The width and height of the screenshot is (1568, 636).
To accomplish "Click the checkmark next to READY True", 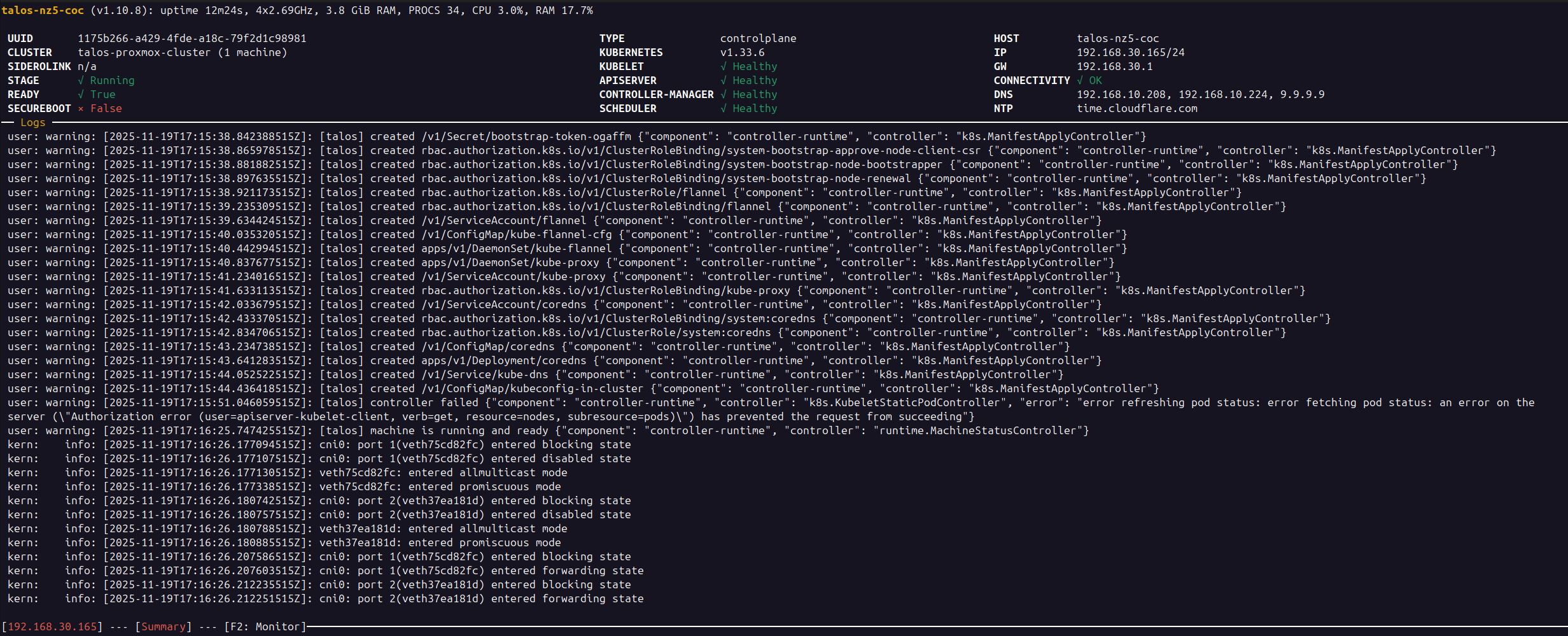I will coord(81,94).
